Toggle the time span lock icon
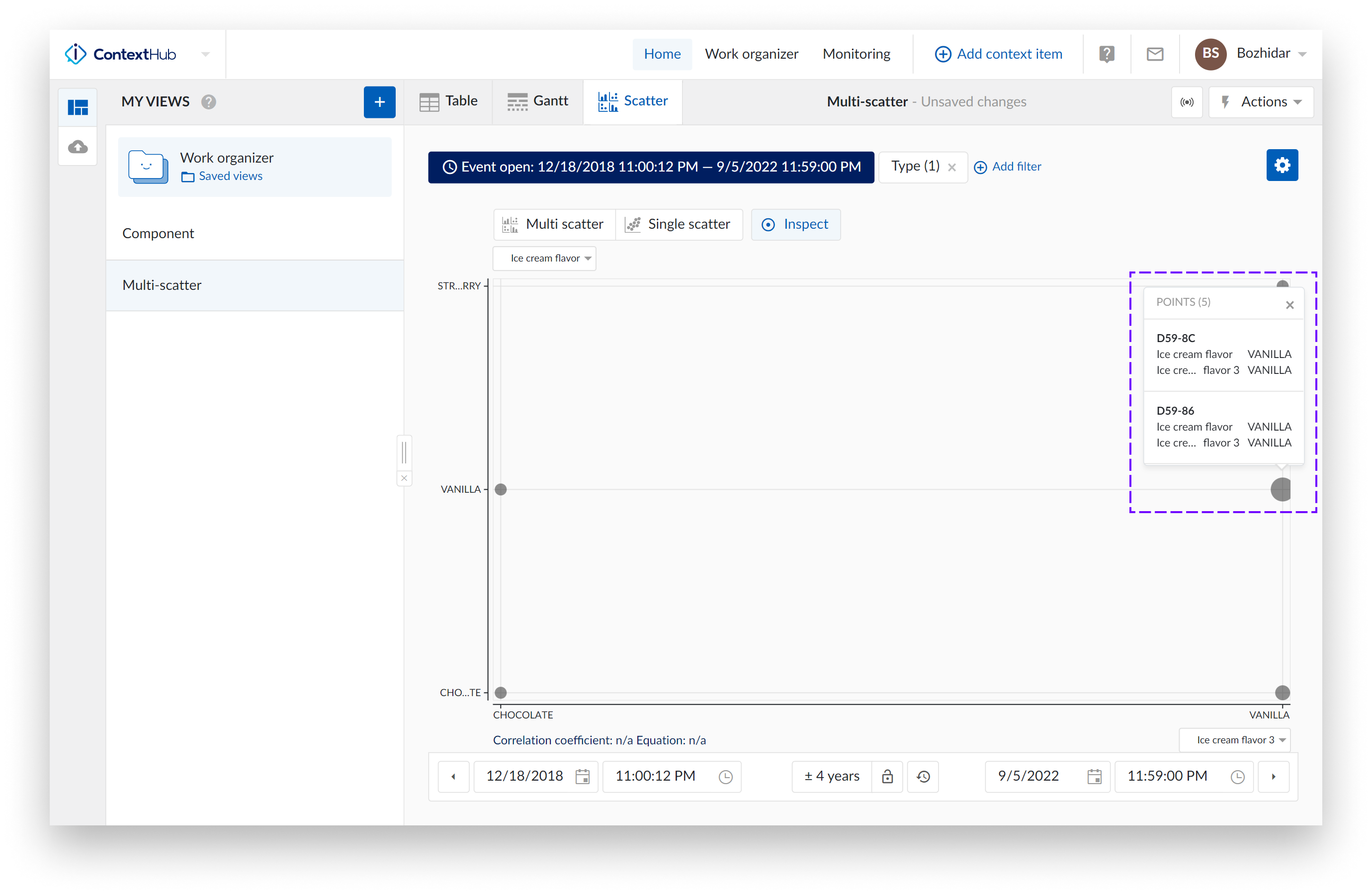 [887, 777]
